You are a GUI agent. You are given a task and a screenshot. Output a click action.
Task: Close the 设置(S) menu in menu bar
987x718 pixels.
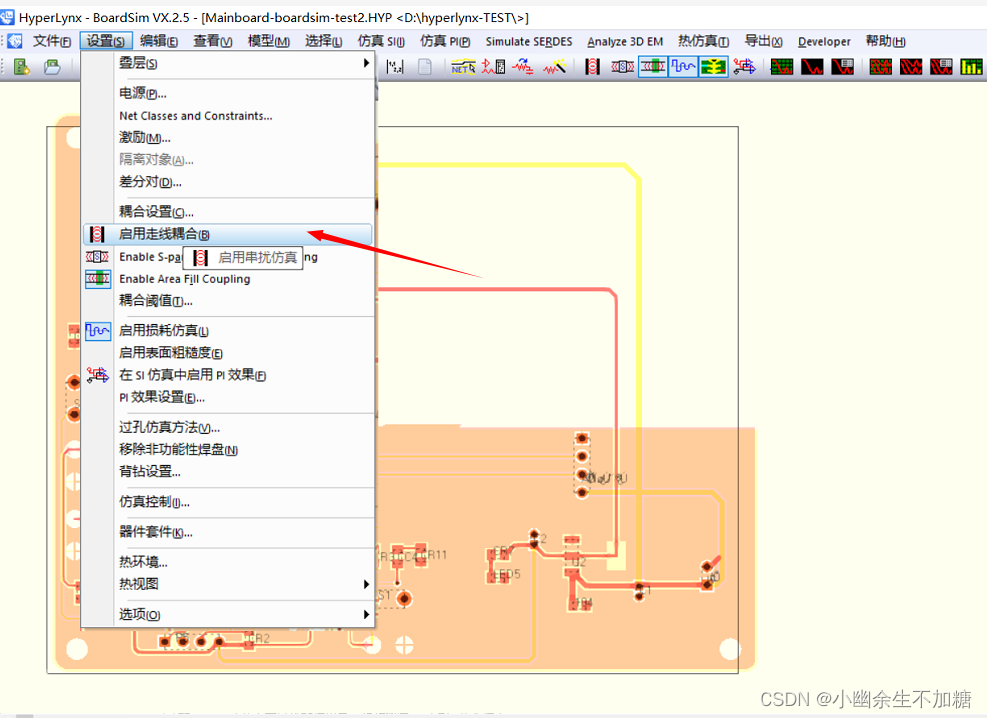pos(106,42)
